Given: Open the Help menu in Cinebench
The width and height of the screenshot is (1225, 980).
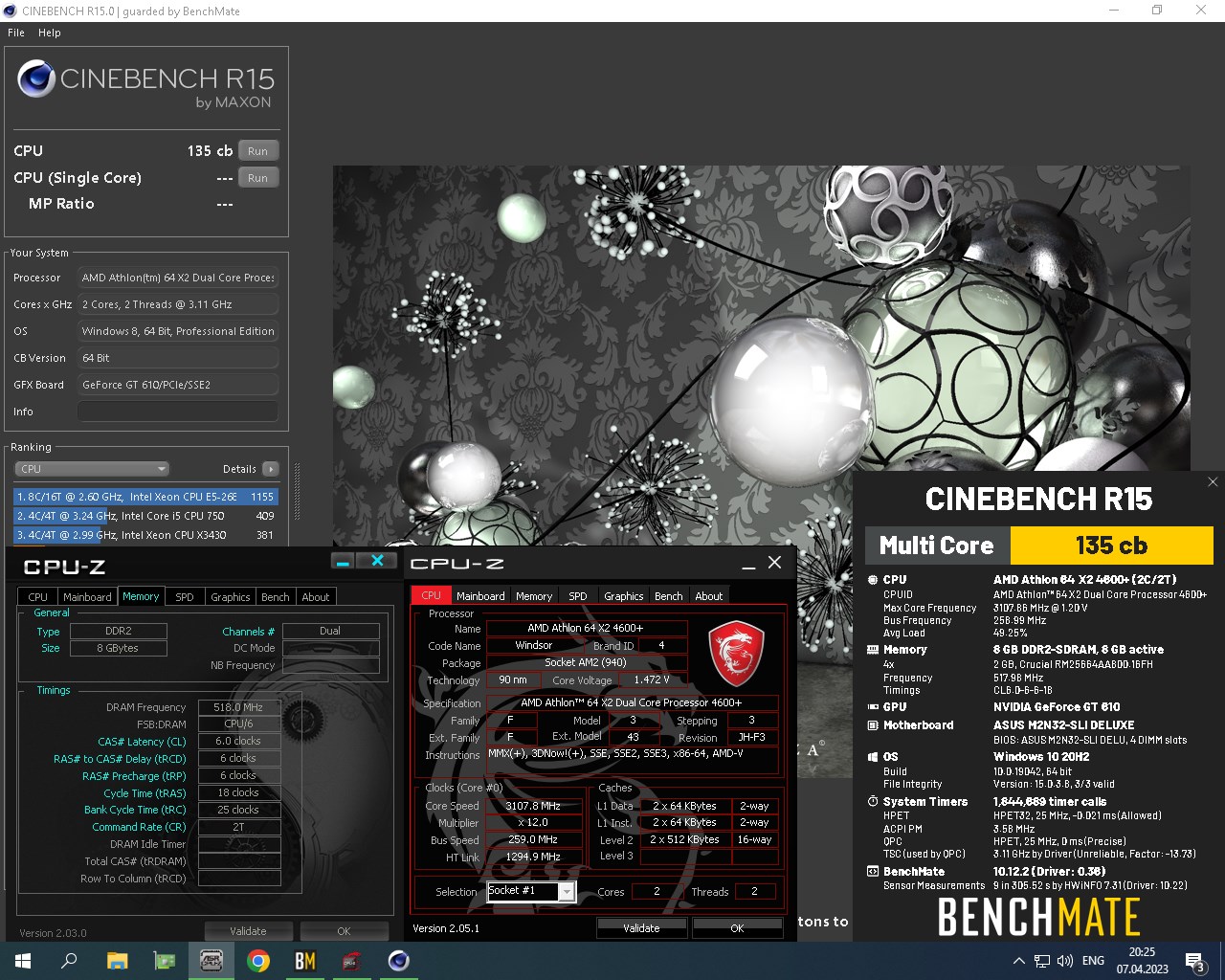Looking at the screenshot, I should tap(50, 33).
